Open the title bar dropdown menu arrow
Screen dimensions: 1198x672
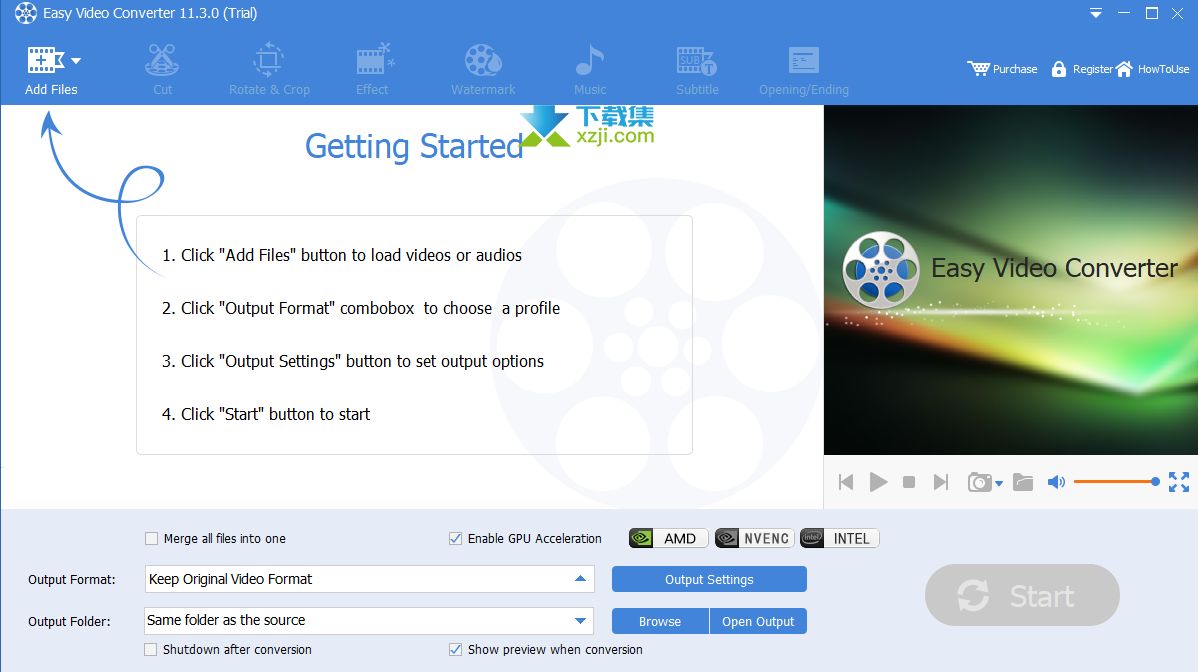(1096, 13)
